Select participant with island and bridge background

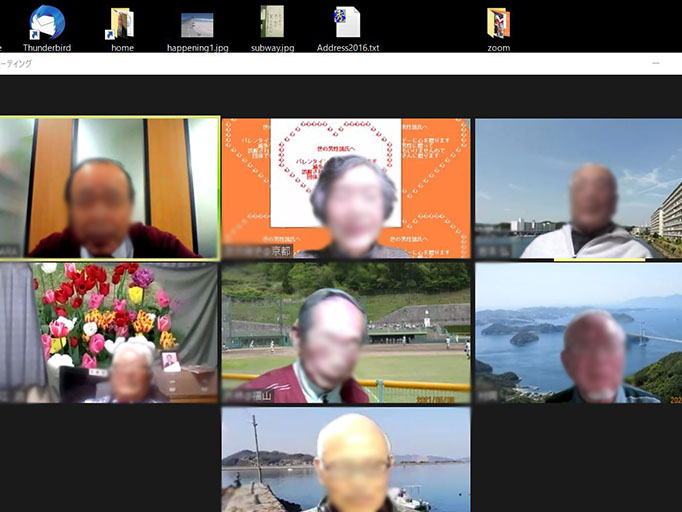(578, 332)
